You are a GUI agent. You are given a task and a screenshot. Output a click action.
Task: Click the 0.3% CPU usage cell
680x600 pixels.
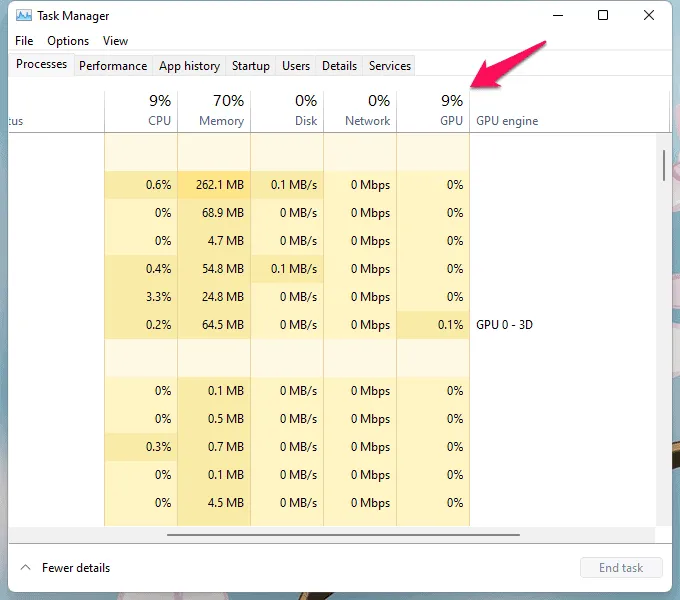141,447
